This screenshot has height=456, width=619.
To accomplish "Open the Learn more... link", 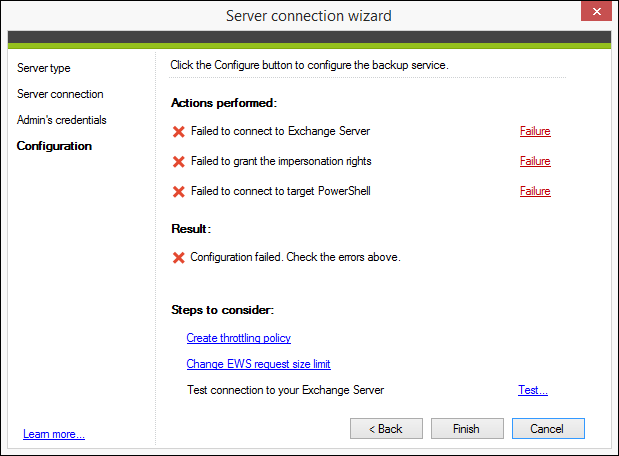I will 54,434.
